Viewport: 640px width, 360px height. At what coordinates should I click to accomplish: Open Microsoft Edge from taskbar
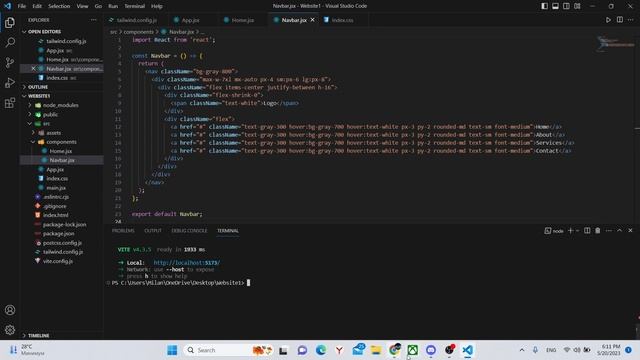[x=321, y=350]
